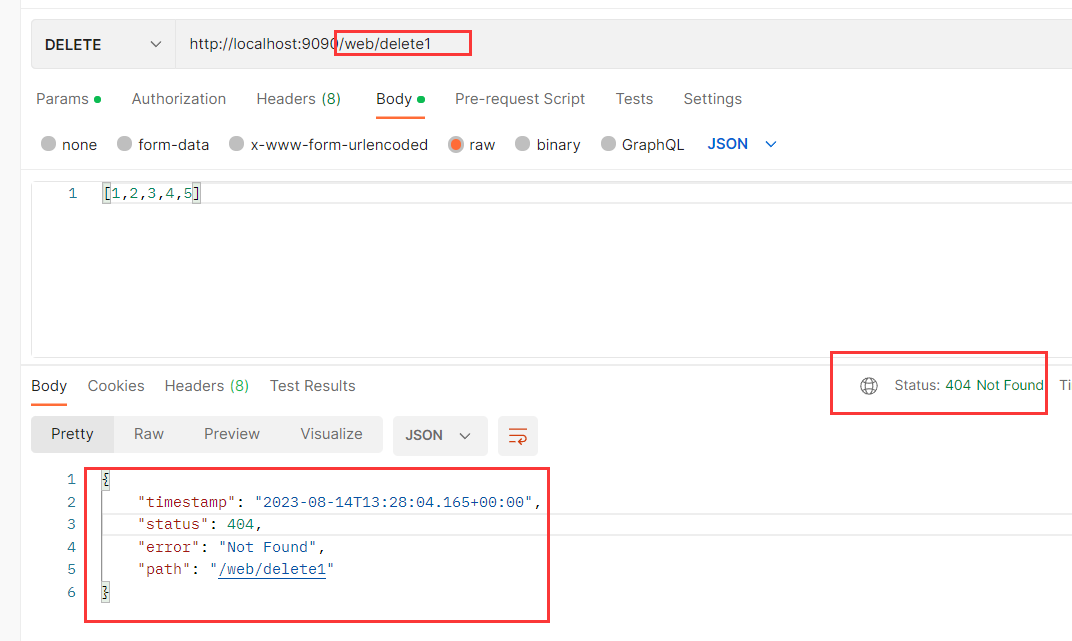Screen dimensions: 1072x641
Task: Switch to the response Cookies tab
Action: (116, 386)
